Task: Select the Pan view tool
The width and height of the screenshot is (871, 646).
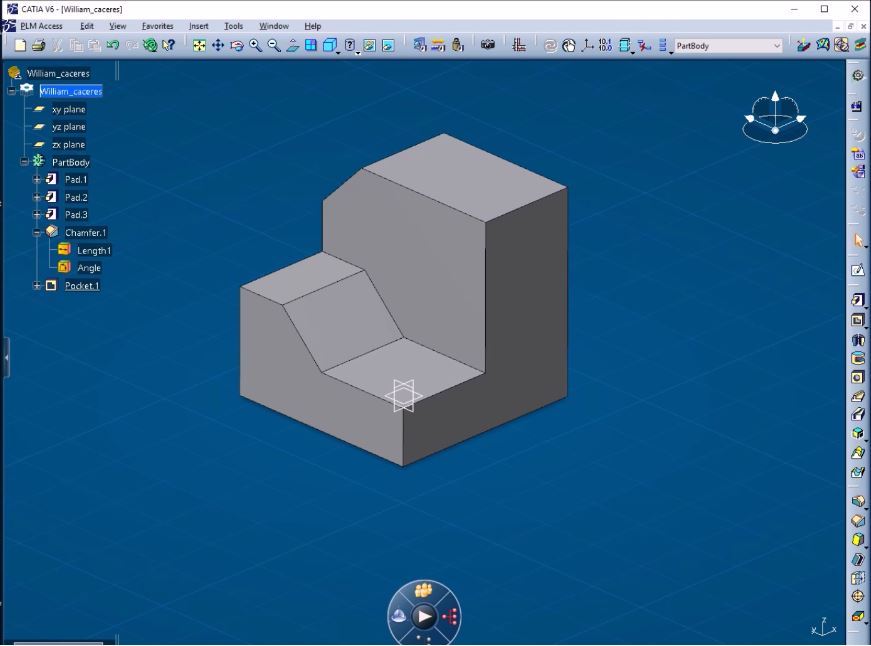Action: [x=218, y=45]
